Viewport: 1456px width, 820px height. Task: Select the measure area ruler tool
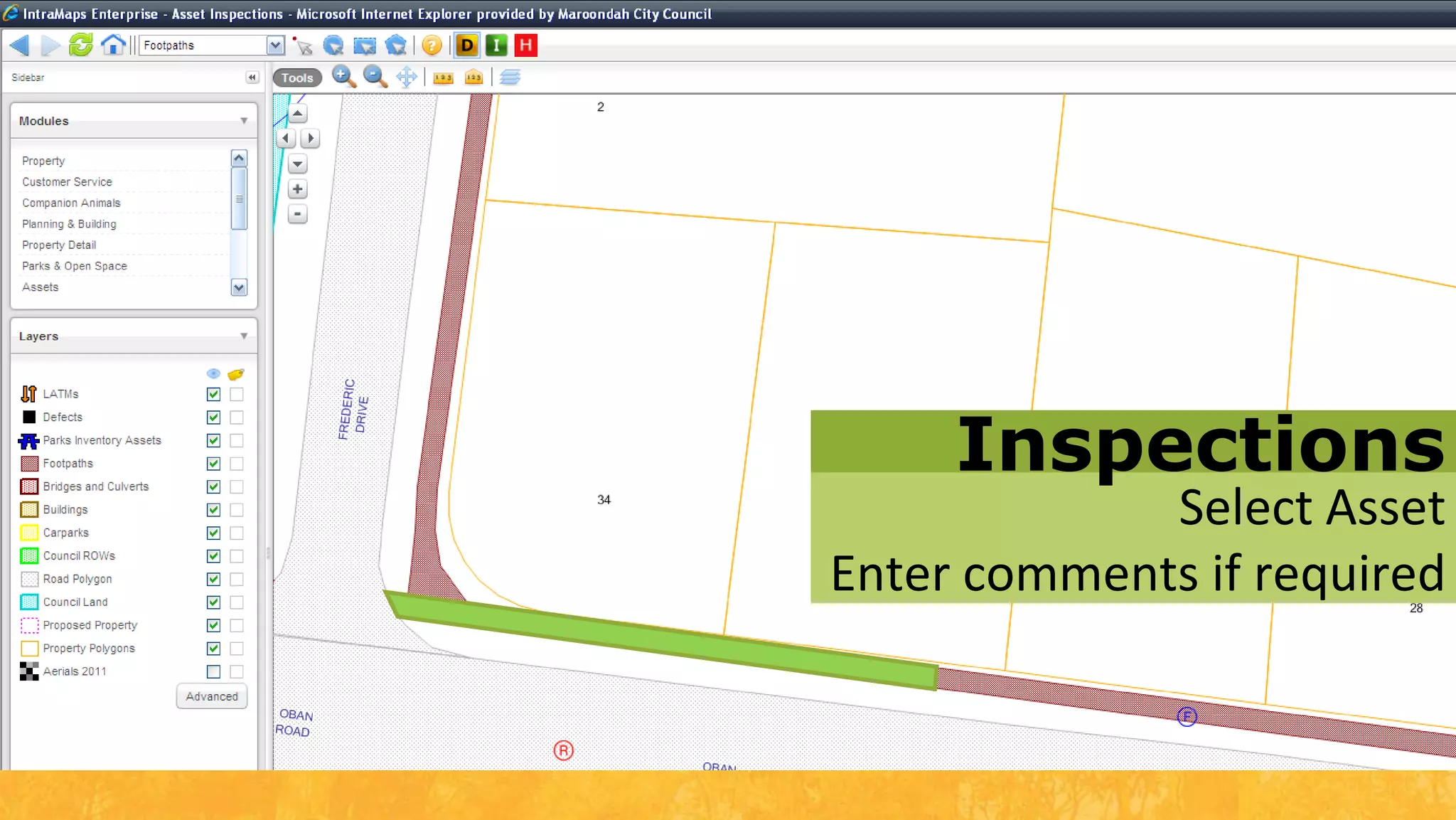tap(473, 77)
